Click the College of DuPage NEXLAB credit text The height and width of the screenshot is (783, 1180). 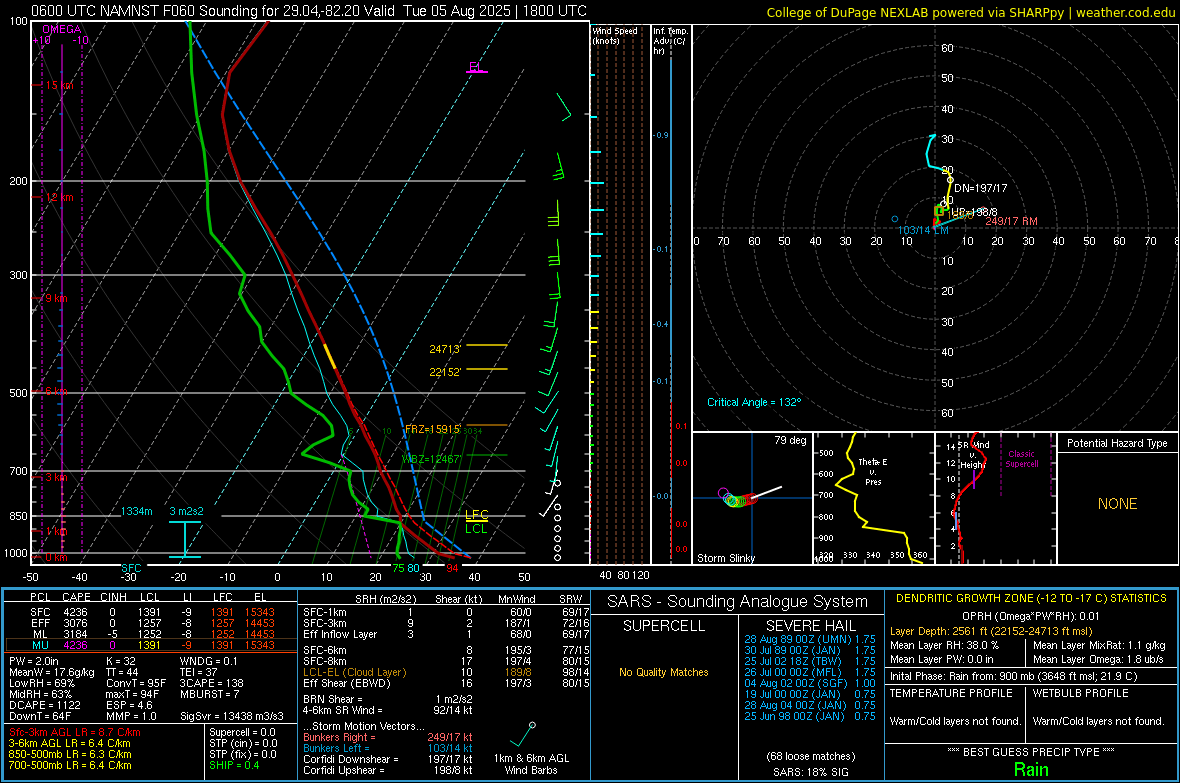[970, 13]
